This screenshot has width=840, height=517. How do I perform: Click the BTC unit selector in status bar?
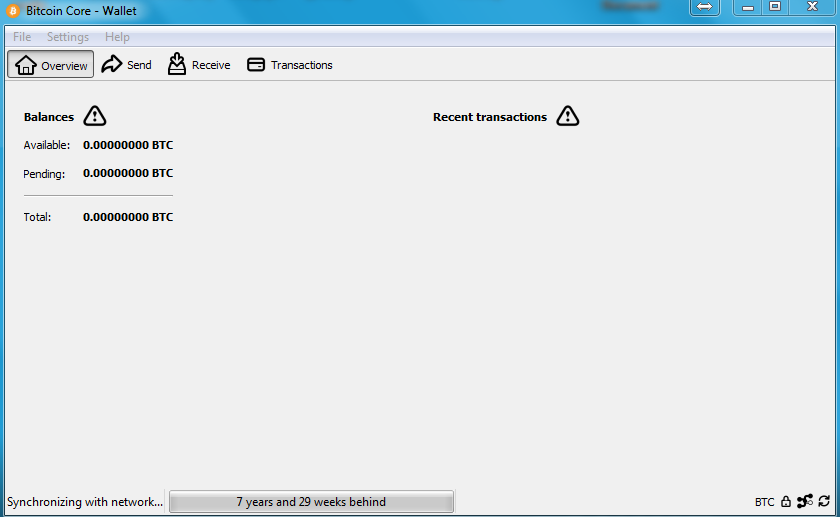(764, 502)
